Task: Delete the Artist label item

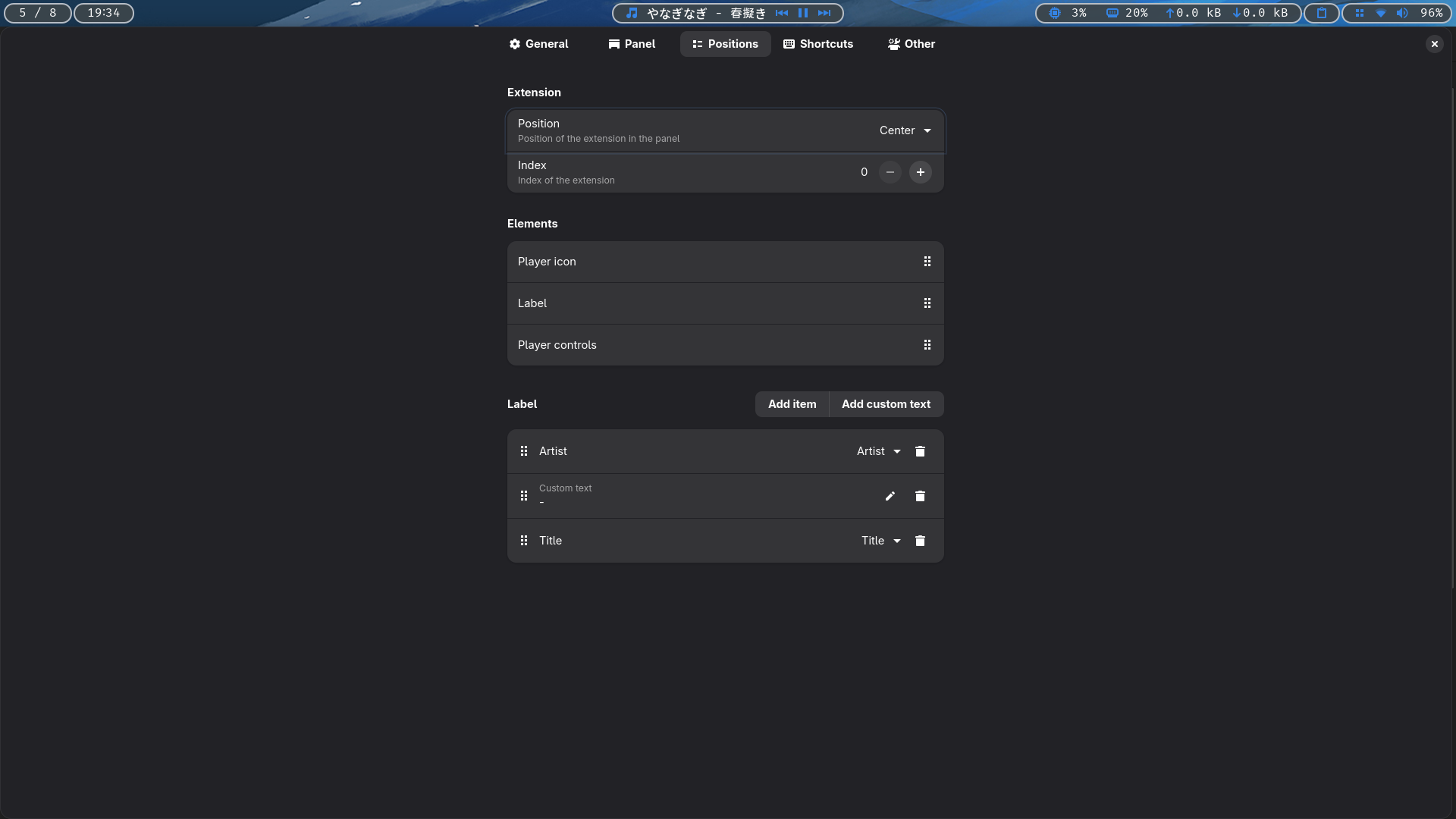Action: tap(920, 451)
